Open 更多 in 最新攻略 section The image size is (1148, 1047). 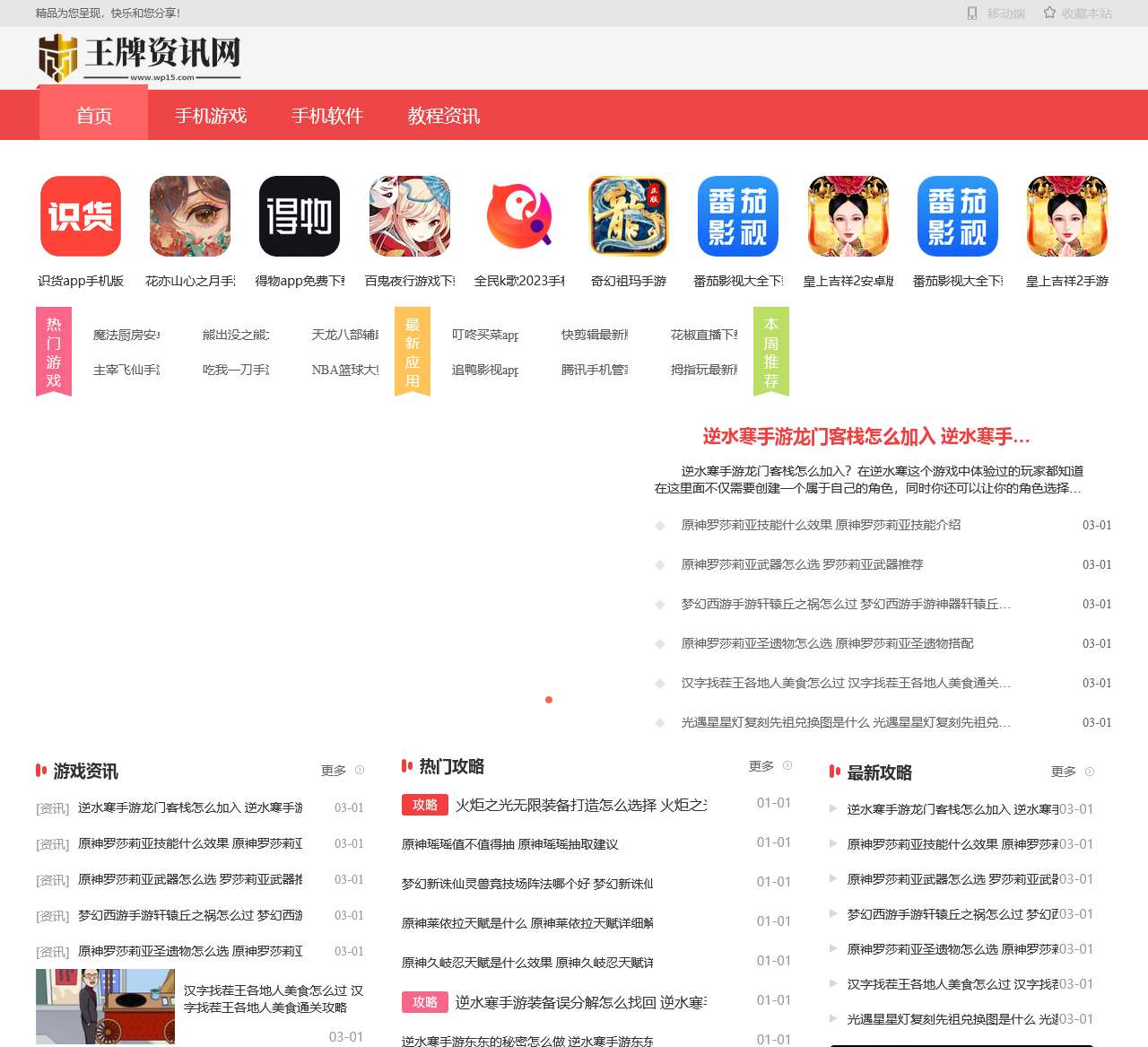click(x=1064, y=772)
